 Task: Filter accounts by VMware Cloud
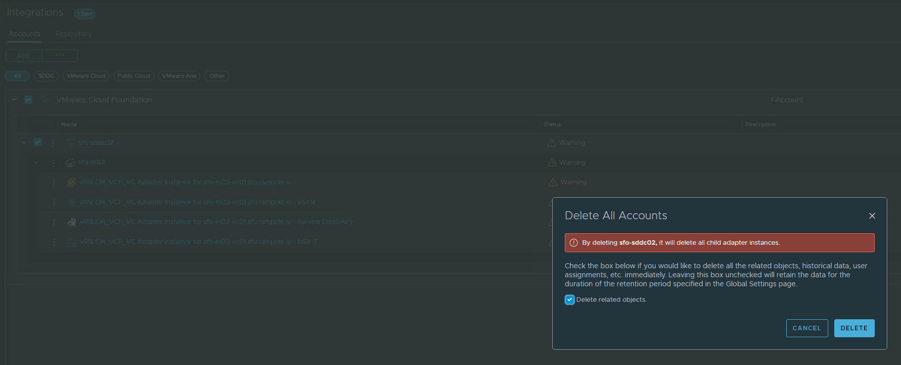(x=86, y=76)
